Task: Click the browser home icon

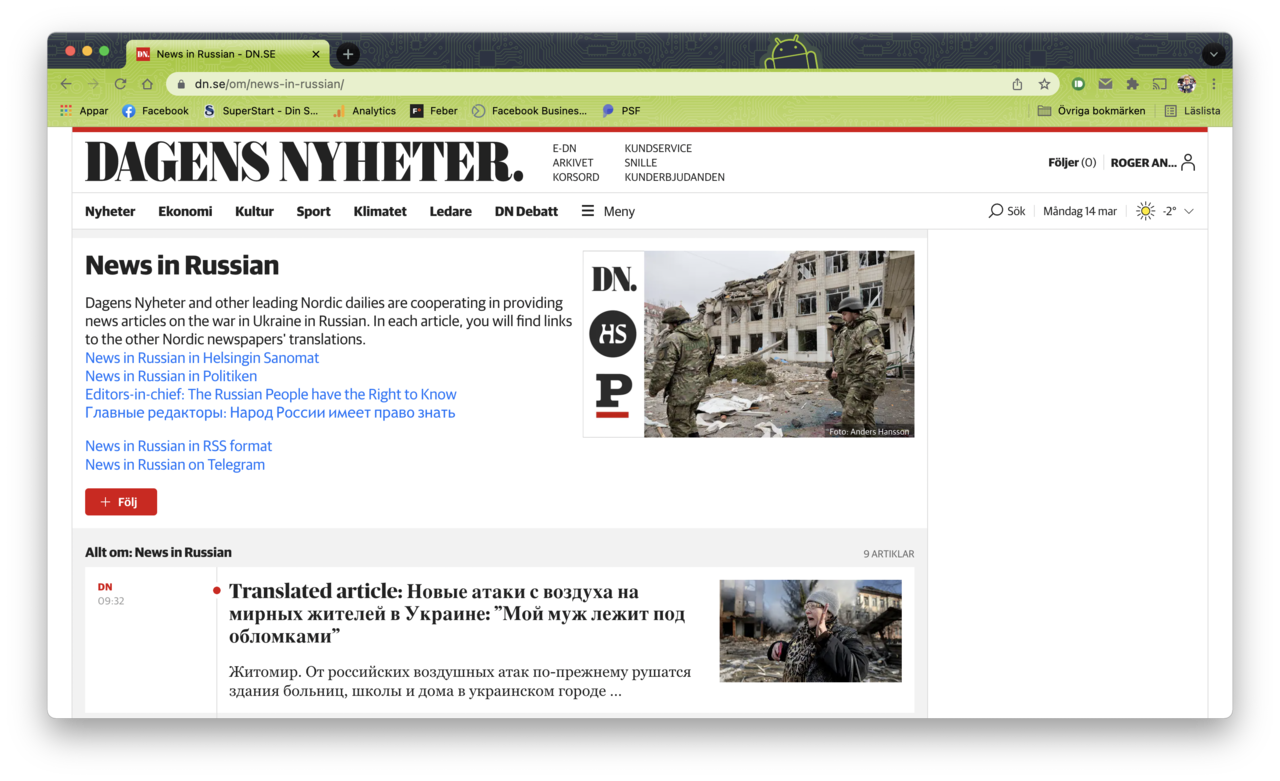Action: tap(147, 84)
